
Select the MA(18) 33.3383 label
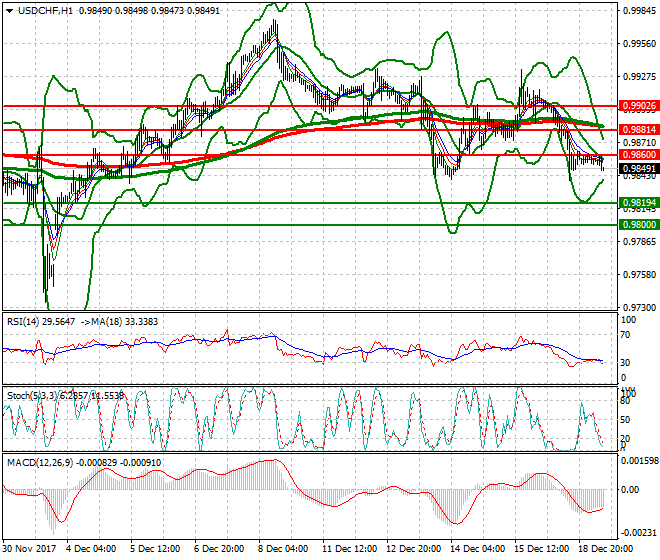pyautogui.click(x=125, y=322)
